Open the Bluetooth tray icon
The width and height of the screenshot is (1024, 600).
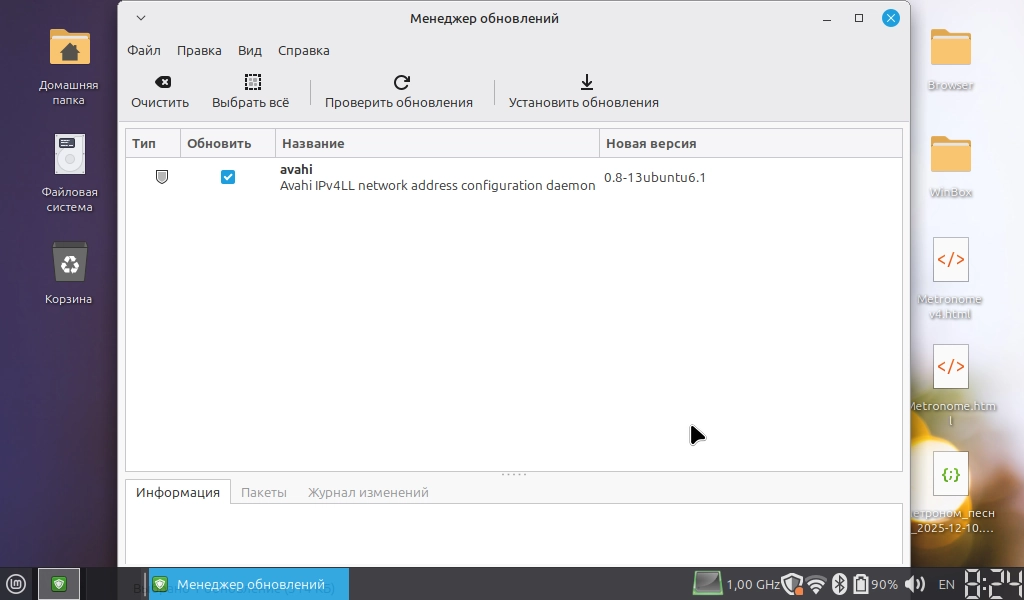[839, 584]
